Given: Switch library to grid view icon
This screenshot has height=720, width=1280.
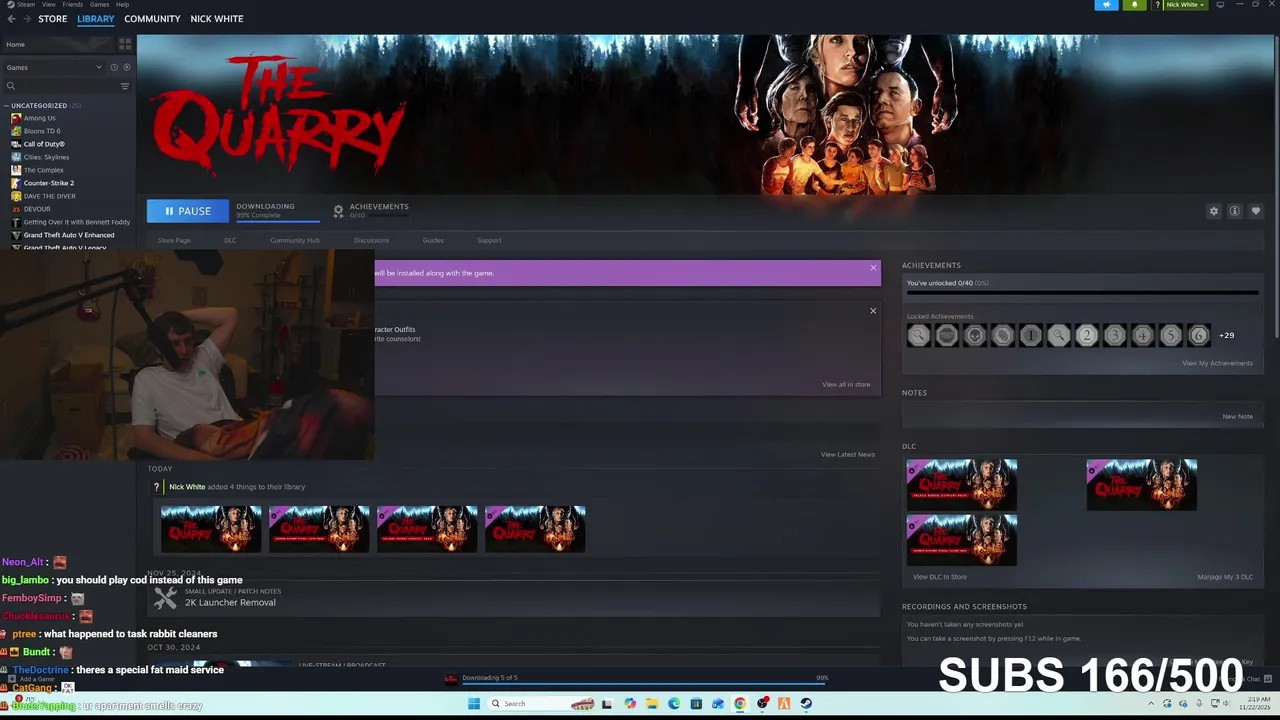Looking at the screenshot, I should (x=125, y=44).
